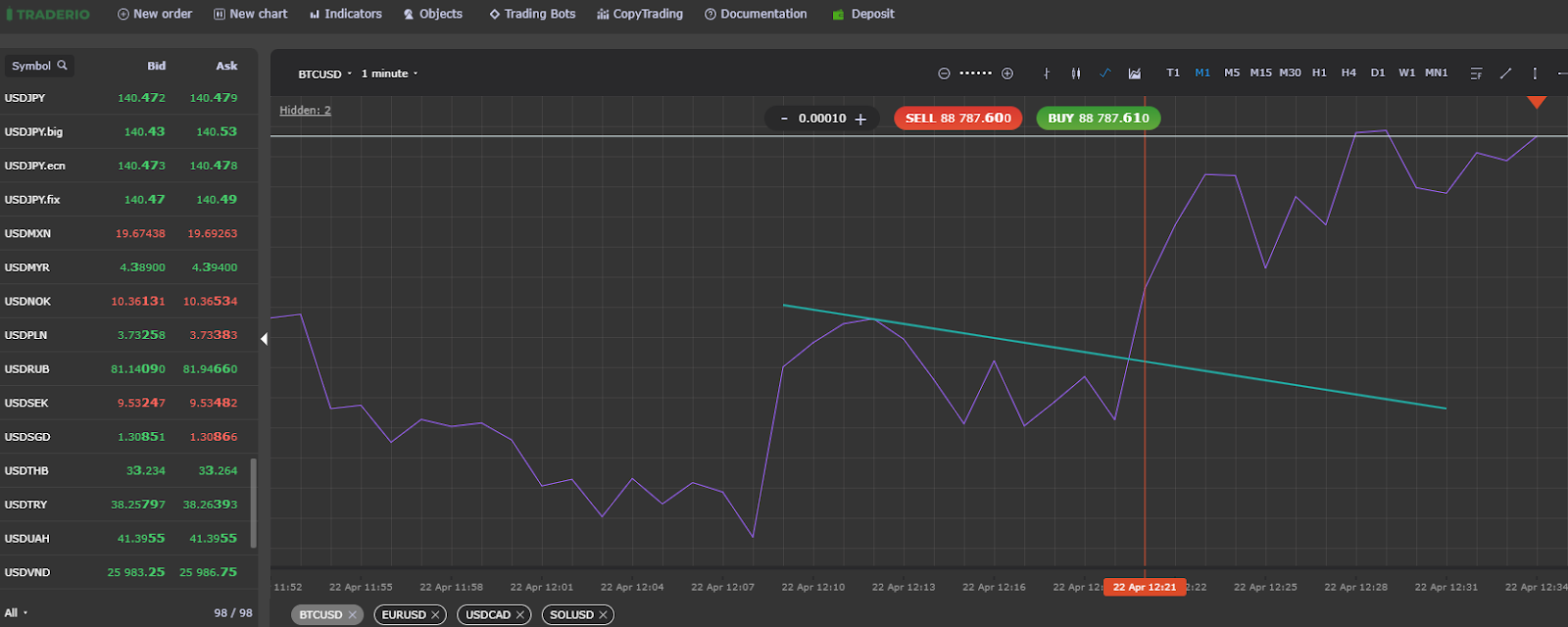Activate the D1 timeframe
The width and height of the screenshot is (1568, 627).
tap(1378, 72)
